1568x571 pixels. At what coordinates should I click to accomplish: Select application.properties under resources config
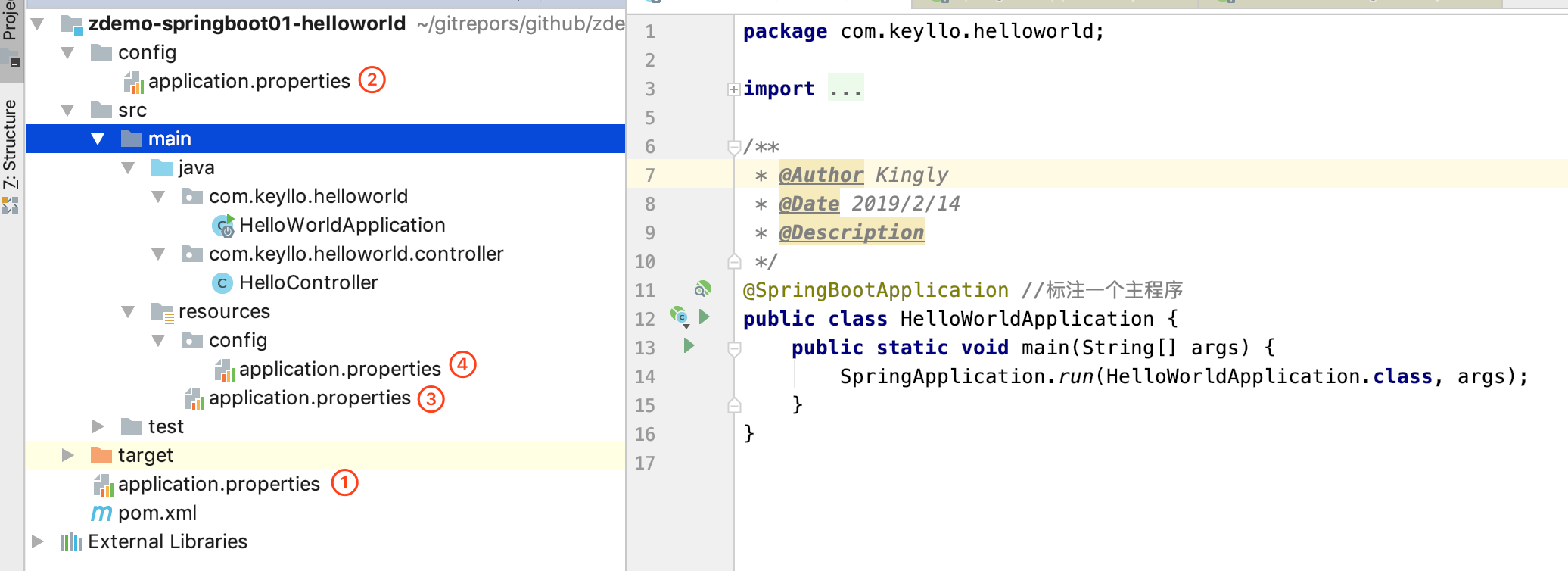pyautogui.click(x=339, y=370)
